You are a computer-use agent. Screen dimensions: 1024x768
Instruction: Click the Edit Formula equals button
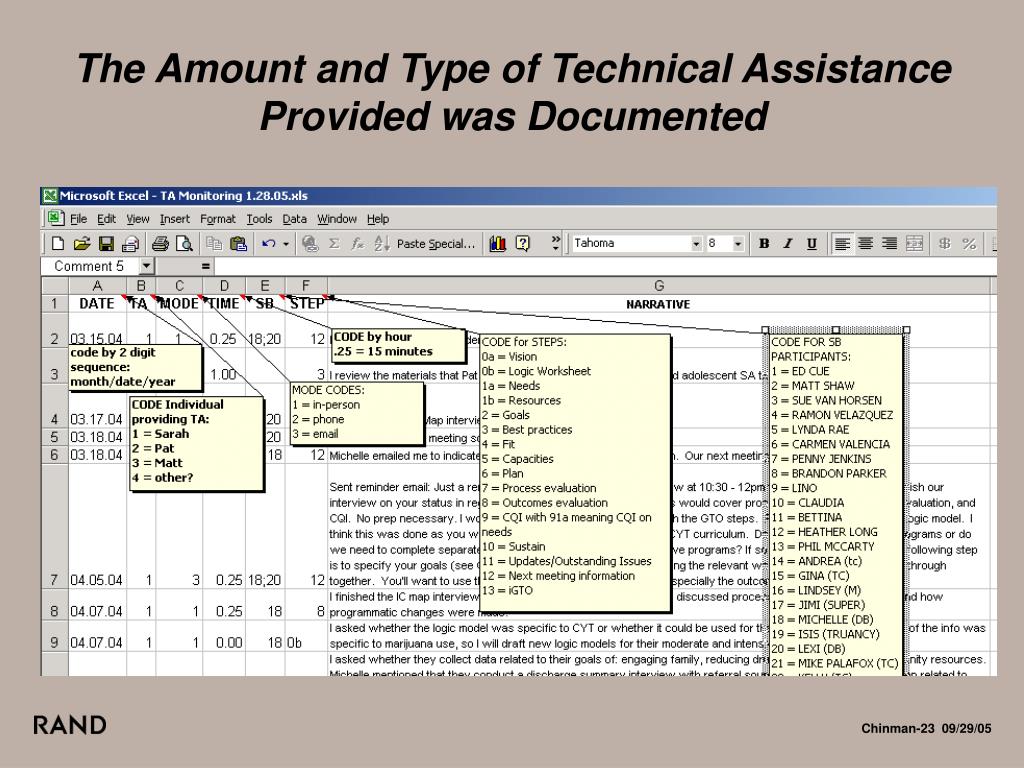click(x=205, y=266)
